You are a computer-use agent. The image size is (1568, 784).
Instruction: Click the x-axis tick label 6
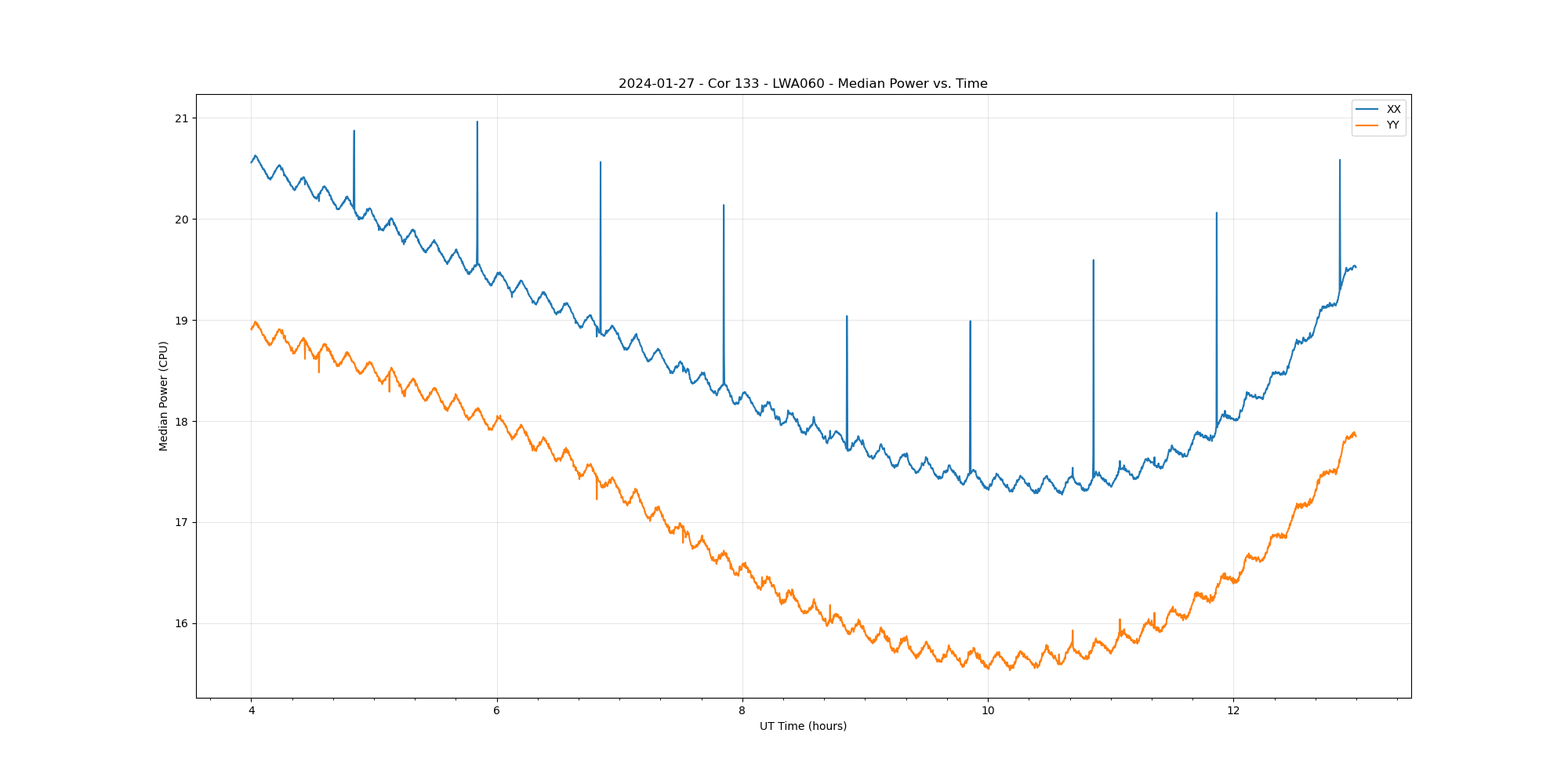[496, 711]
